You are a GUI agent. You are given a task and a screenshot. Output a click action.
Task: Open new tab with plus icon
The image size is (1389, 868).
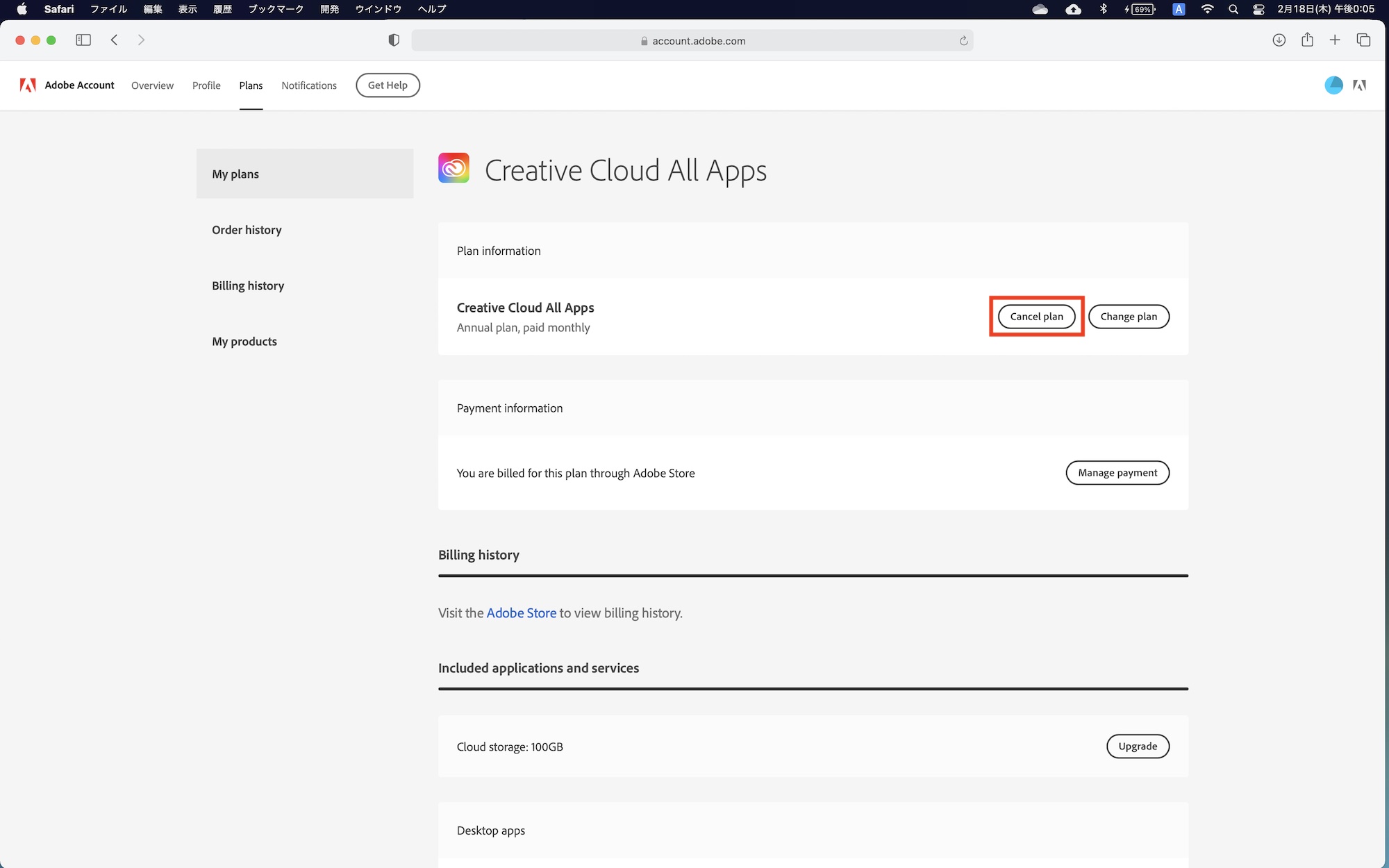[x=1335, y=40]
